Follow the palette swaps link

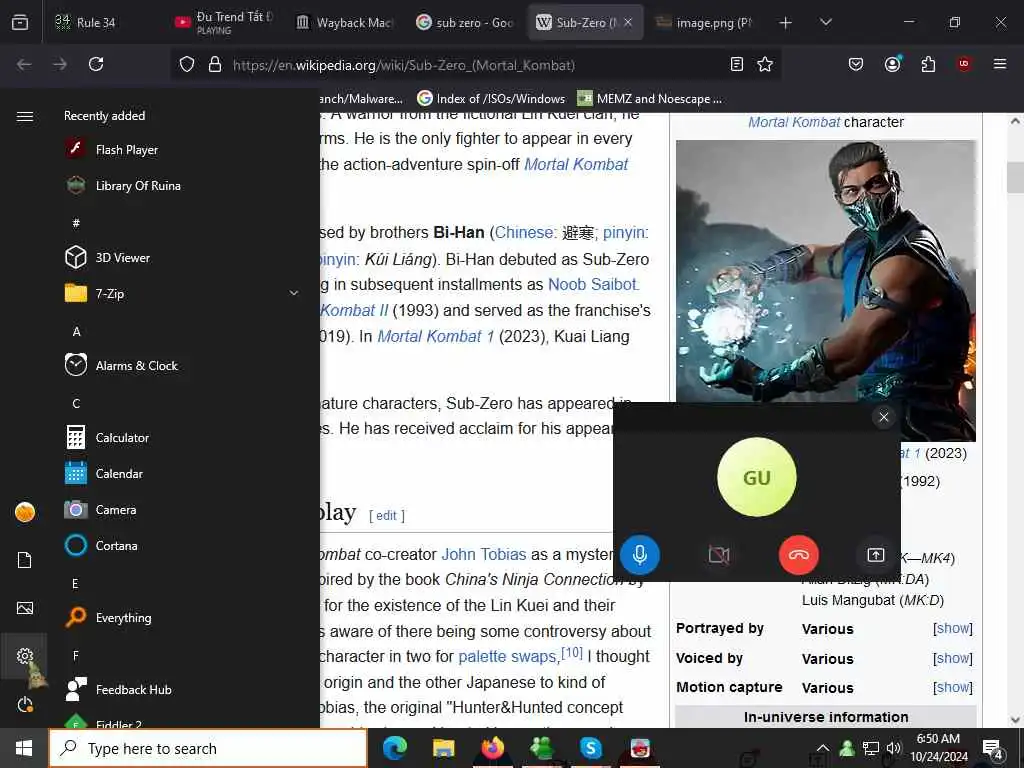(x=507, y=656)
